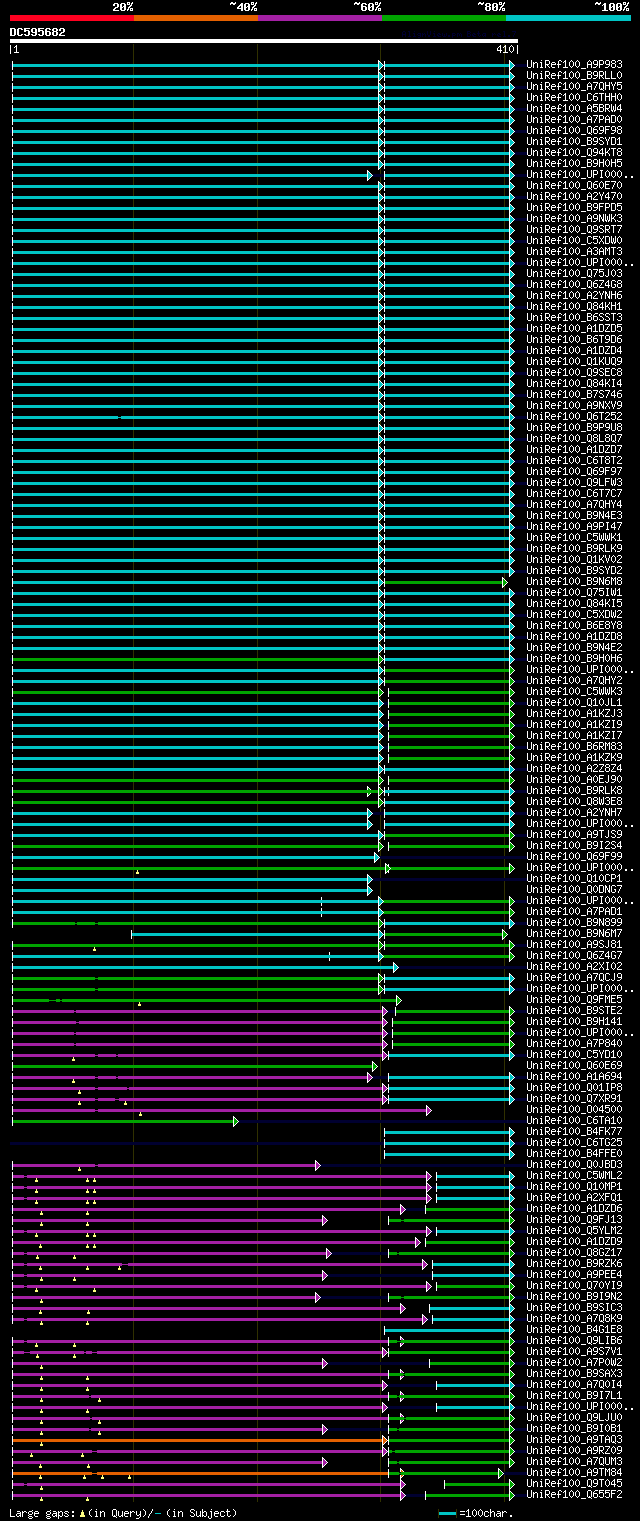Viewport: 640px width, 1521px height.
Task: Select the UniRef100_B6SST3 label
Action: [576, 317]
